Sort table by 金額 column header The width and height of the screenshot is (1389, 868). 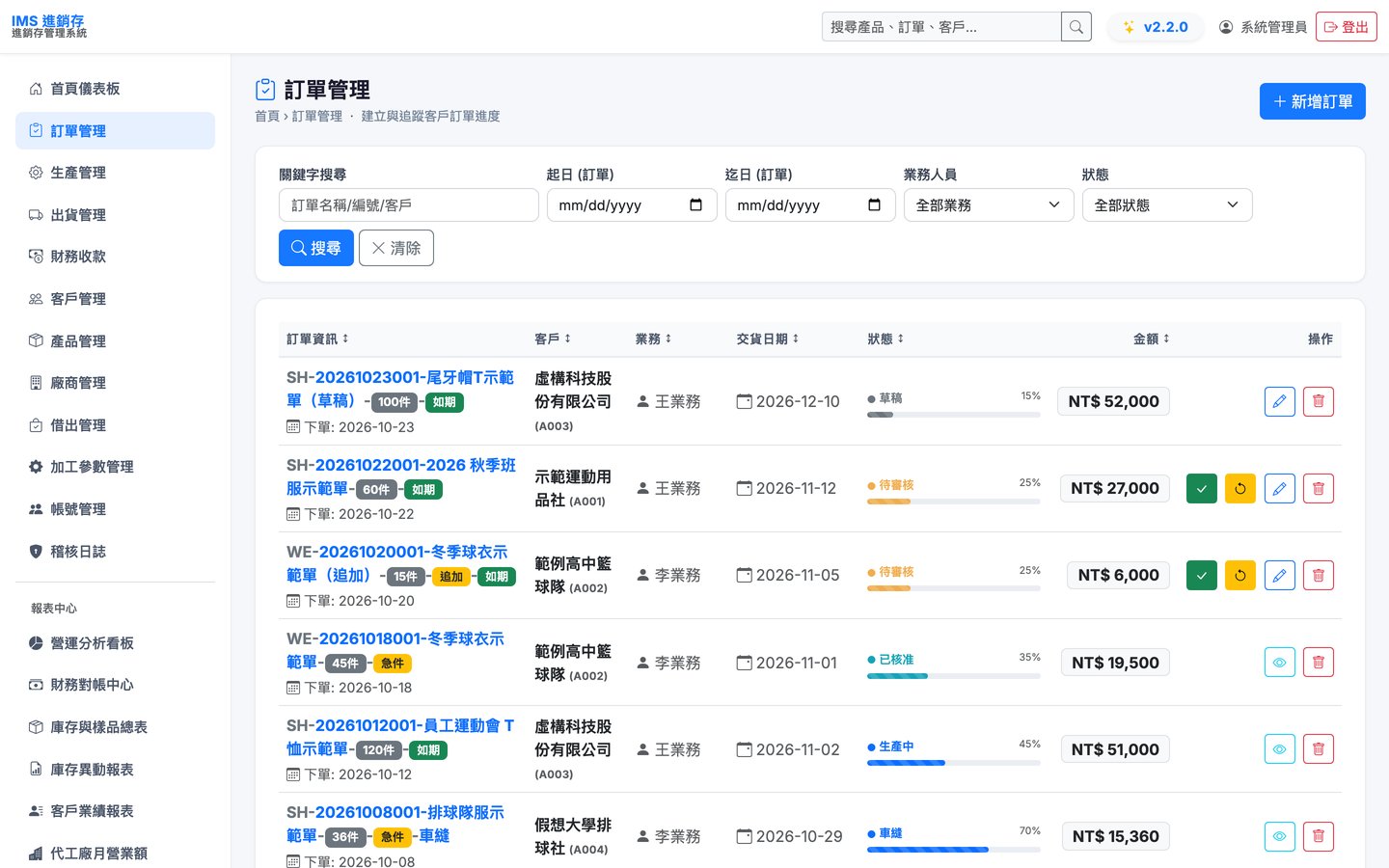click(1151, 339)
